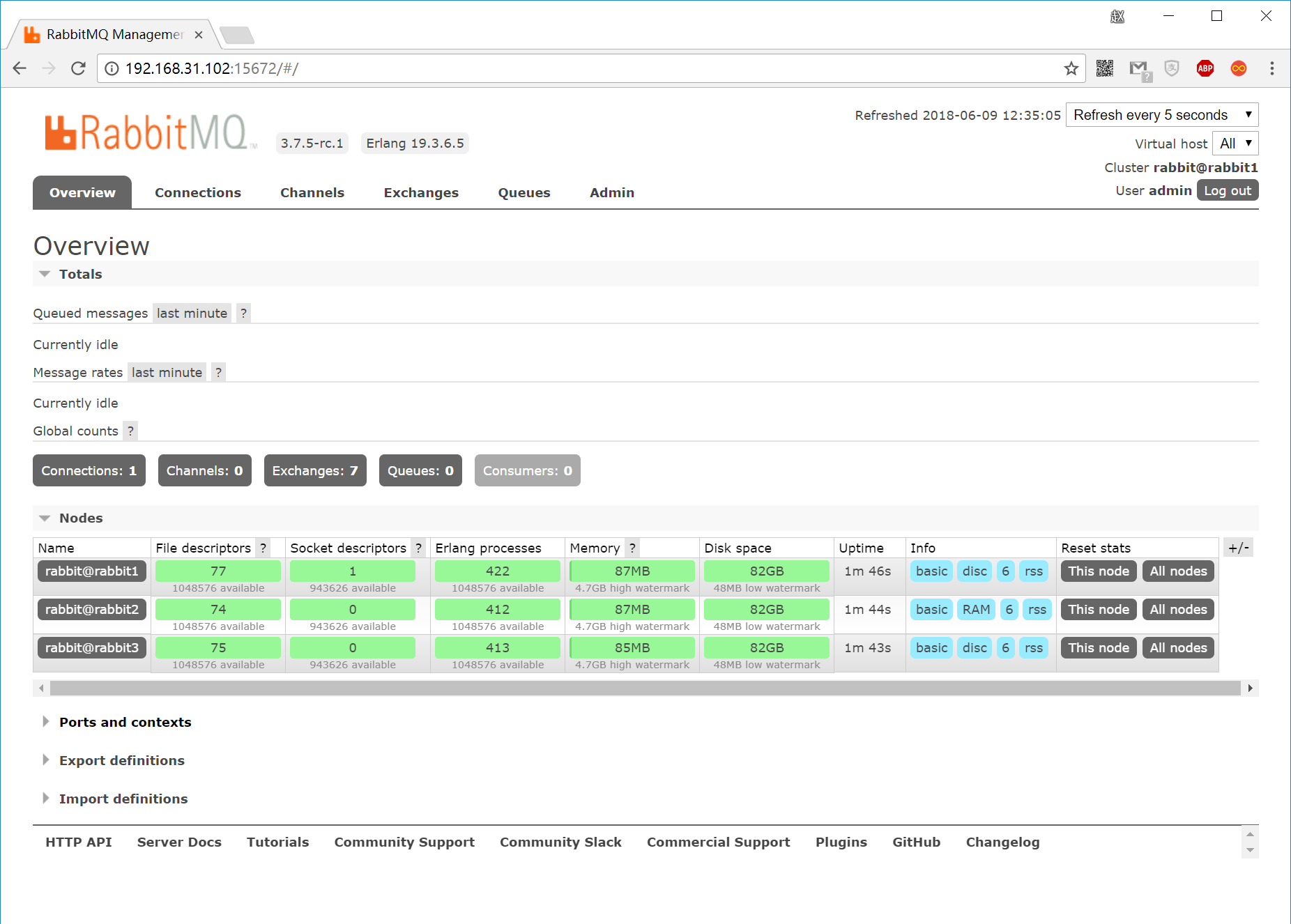This screenshot has height=924, width=1291.
Task: Open the HTTP API footer link
Action: (x=79, y=842)
